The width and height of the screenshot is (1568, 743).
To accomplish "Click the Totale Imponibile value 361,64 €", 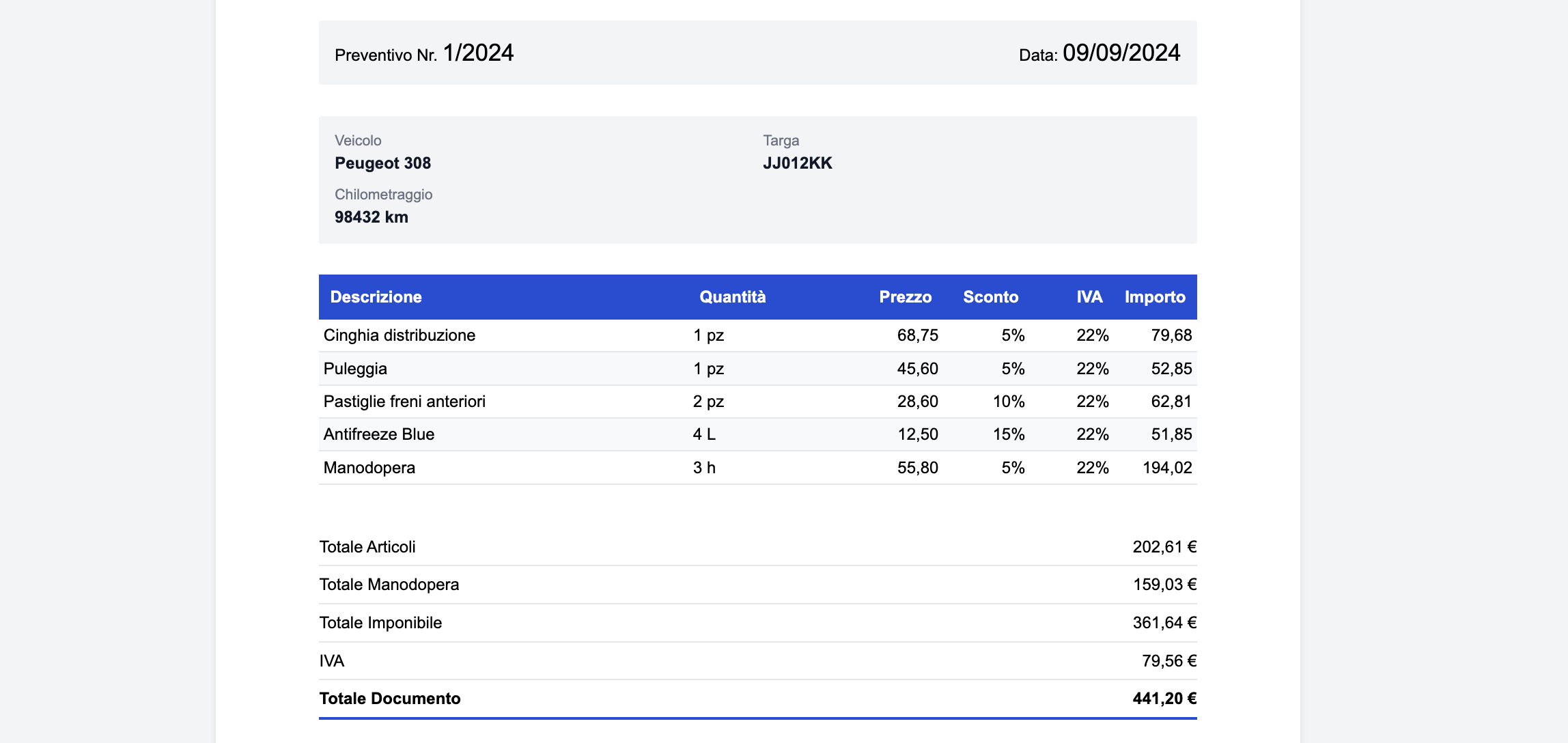I will (1164, 623).
